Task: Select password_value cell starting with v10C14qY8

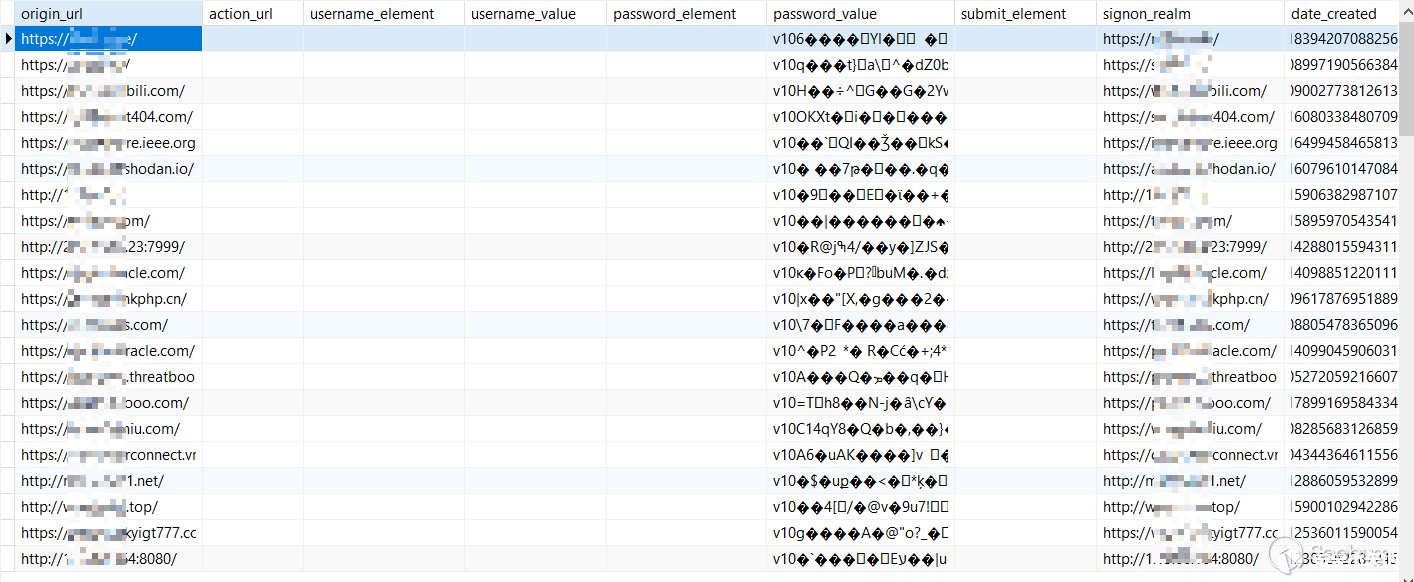Action: (x=859, y=429)
